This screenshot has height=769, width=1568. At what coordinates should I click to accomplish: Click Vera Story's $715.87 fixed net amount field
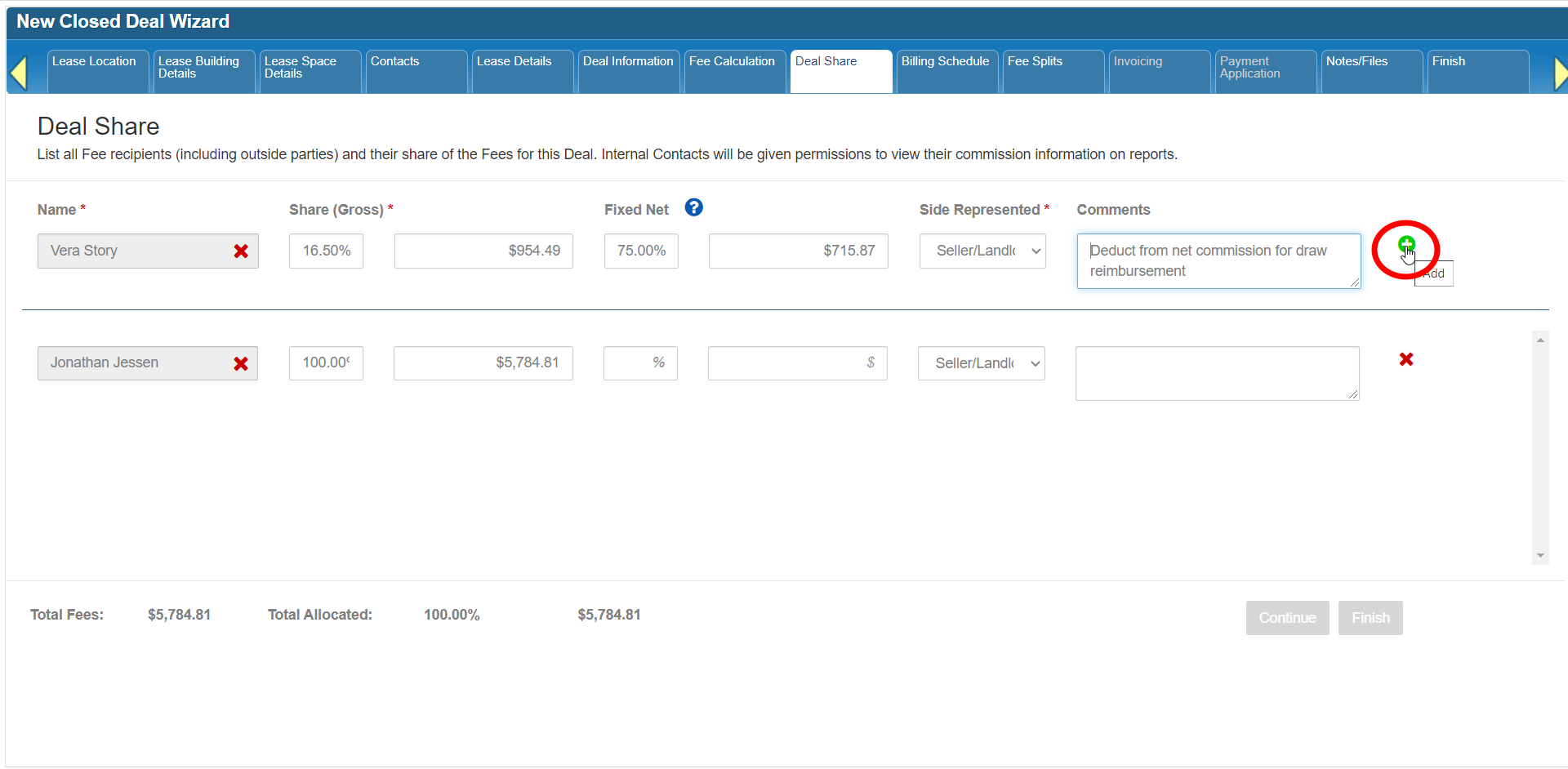[798, 251]
